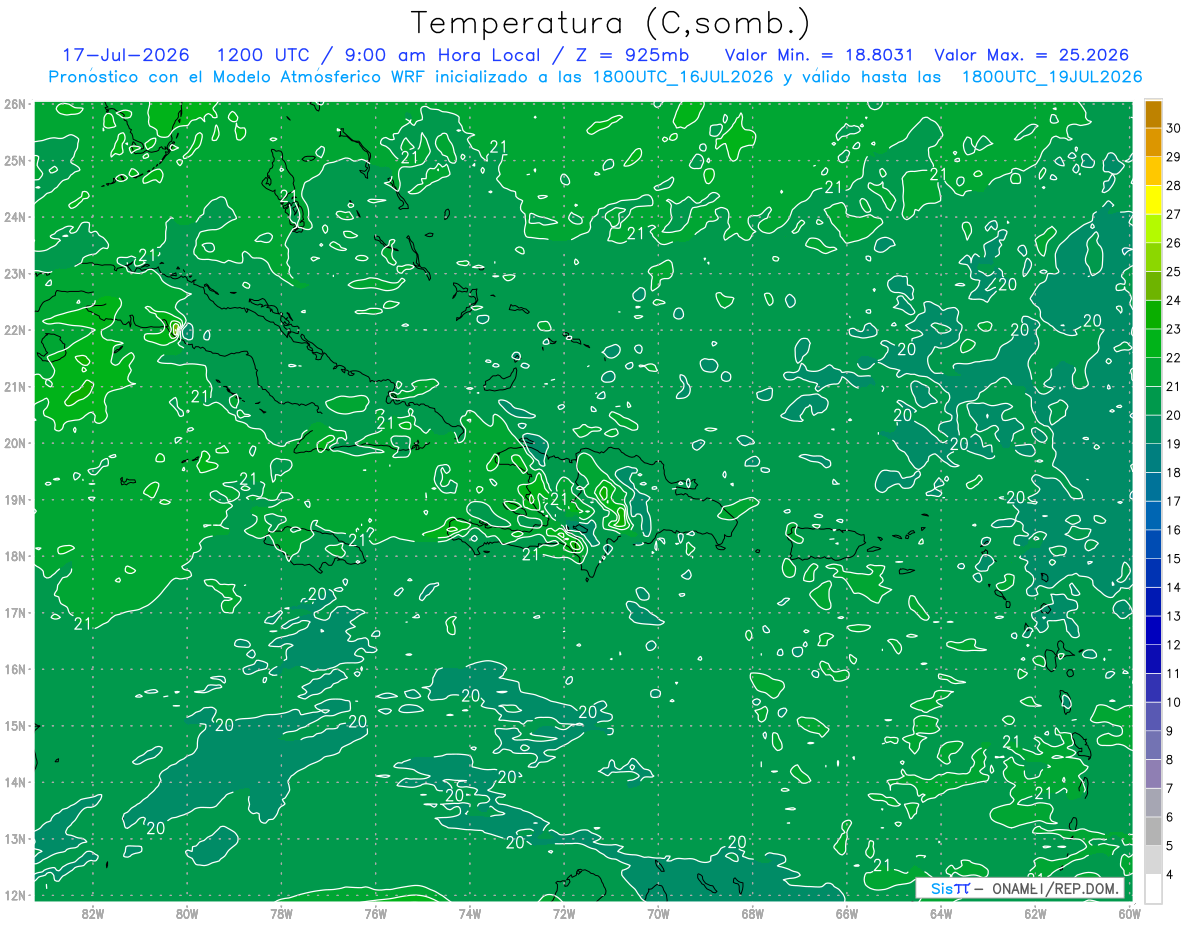
Task: Click the 64W longitude label
Action: tap(941, 914)
